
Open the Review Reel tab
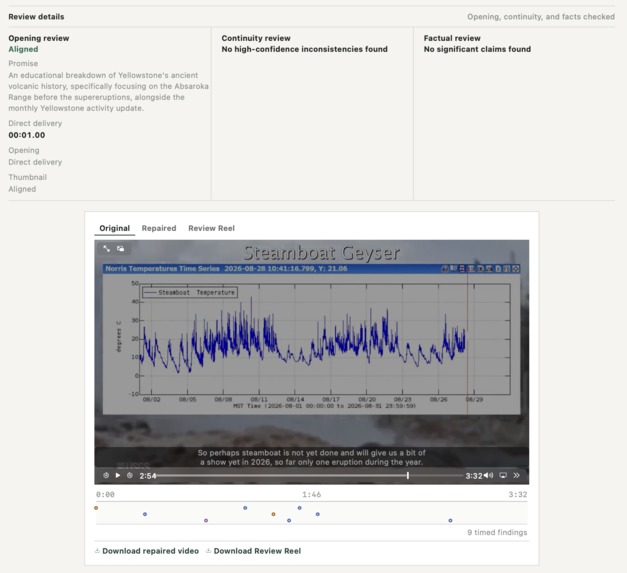(211, 228)
